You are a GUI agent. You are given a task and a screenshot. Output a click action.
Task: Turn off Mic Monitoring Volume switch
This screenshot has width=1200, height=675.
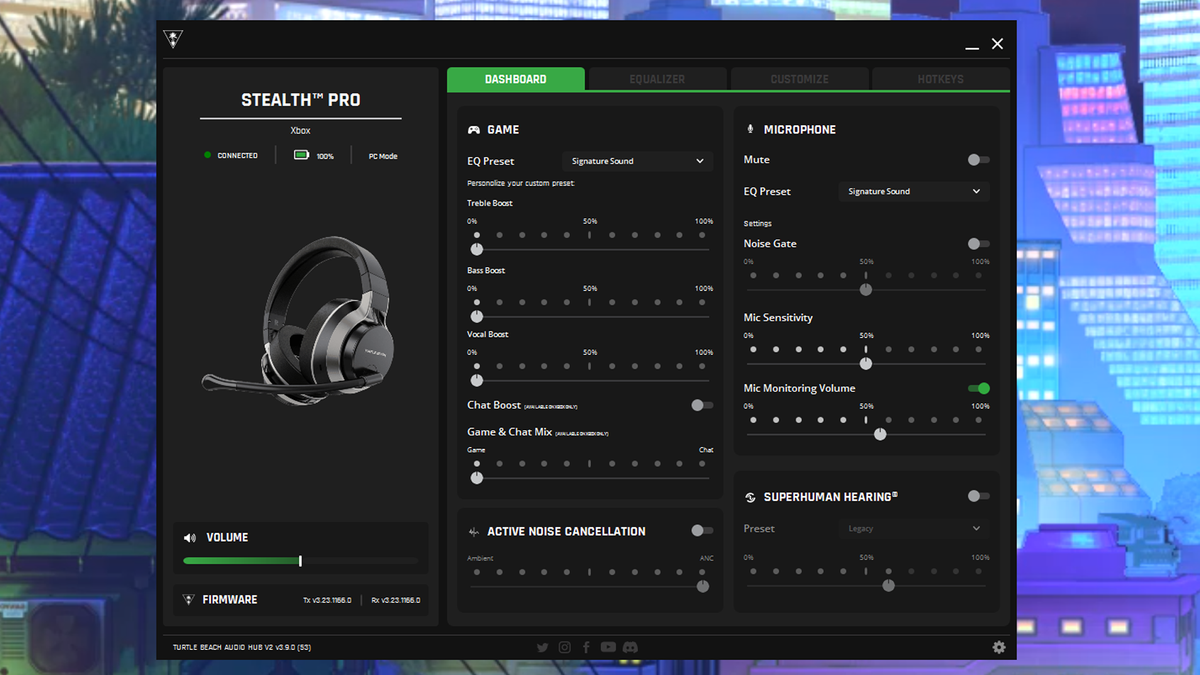(x=979, y=388)
